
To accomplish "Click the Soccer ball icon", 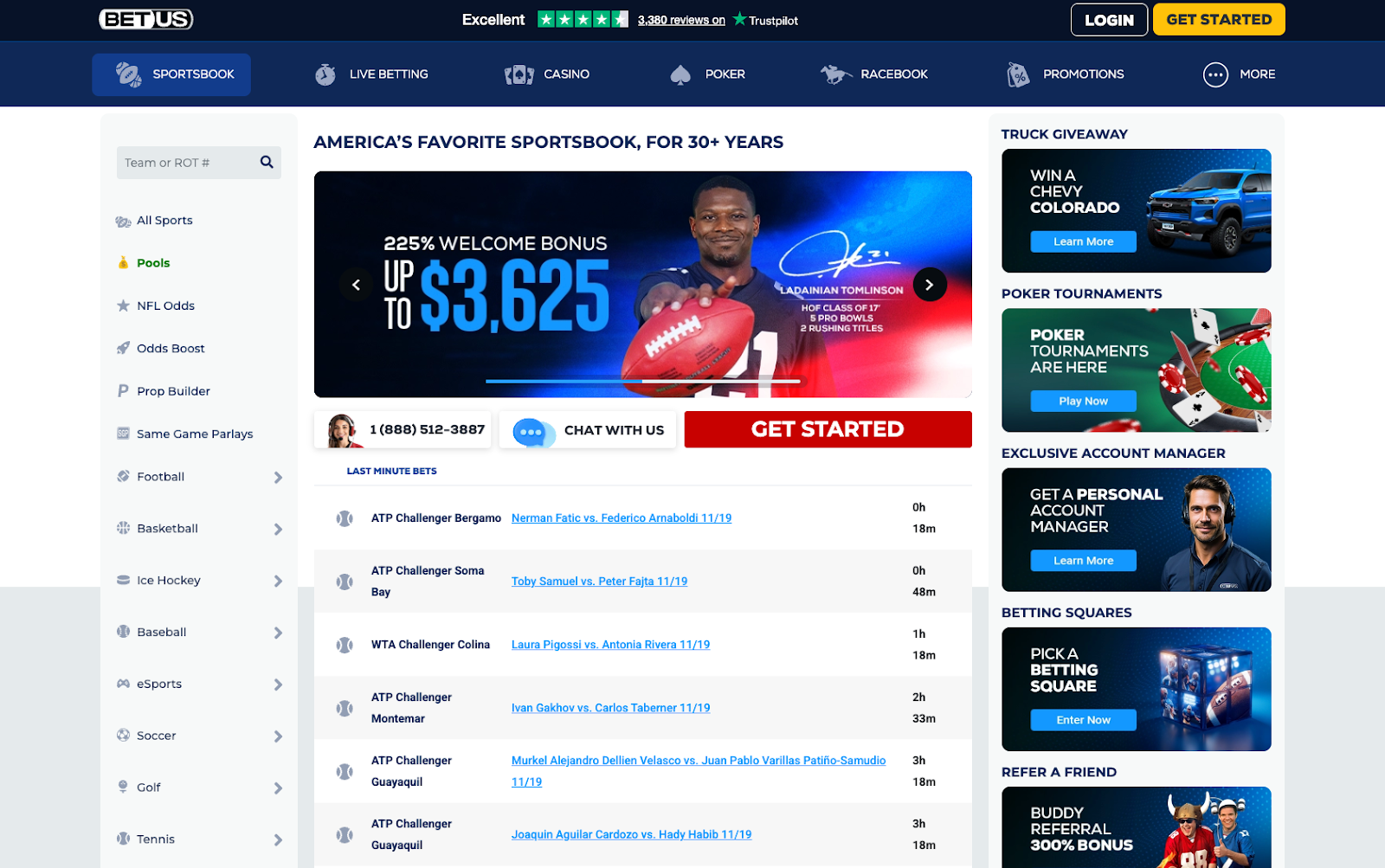I will [x=123, y=736].
